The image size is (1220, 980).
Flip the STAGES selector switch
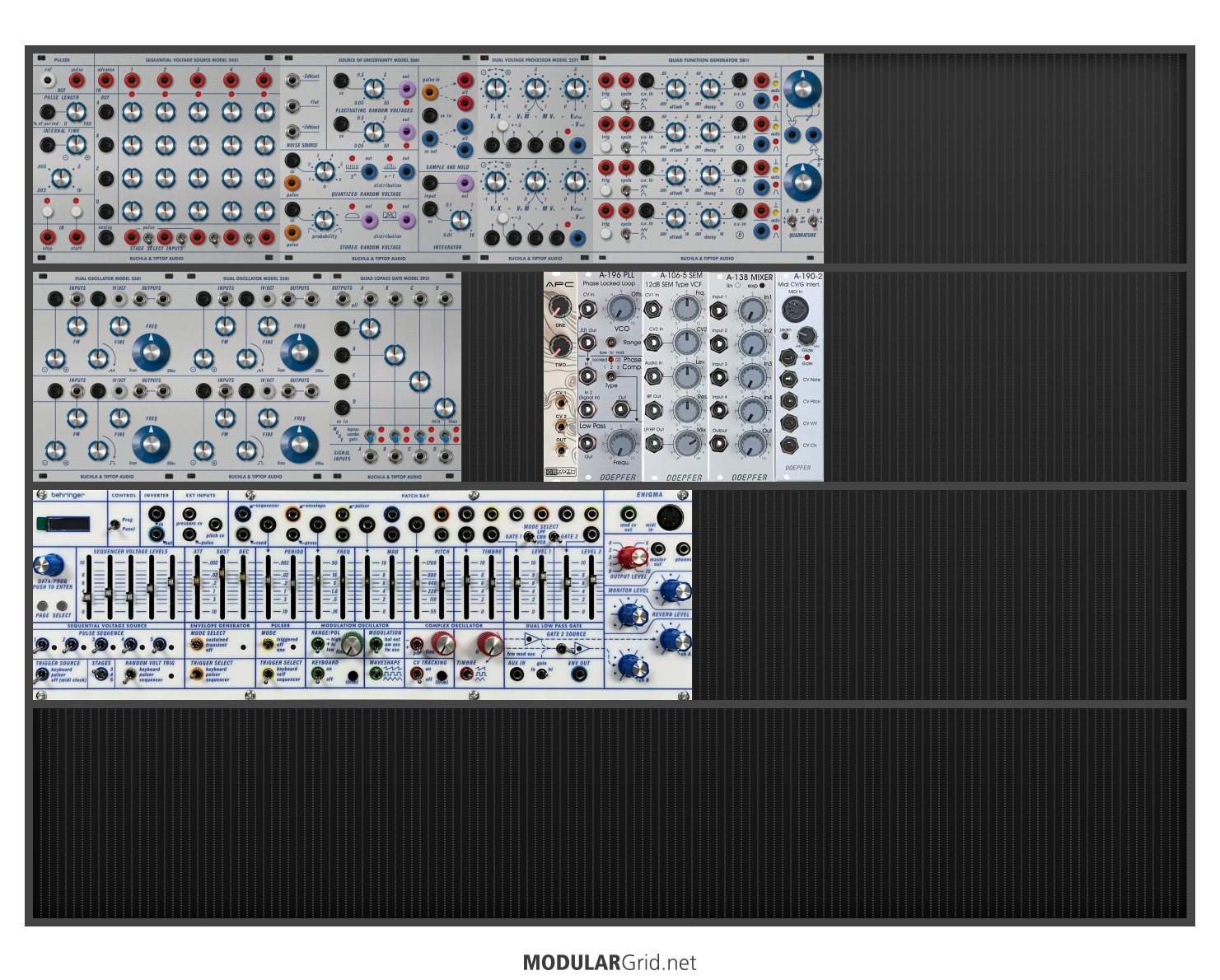100,674
